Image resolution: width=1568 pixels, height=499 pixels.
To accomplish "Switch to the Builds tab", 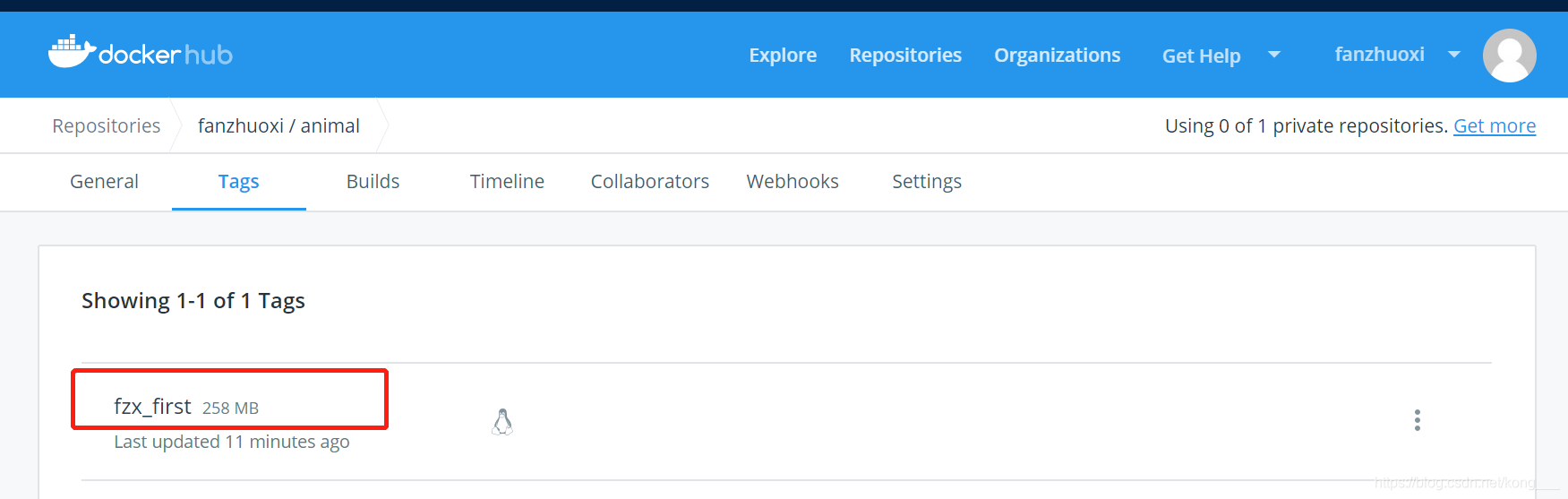I will 373,182.
